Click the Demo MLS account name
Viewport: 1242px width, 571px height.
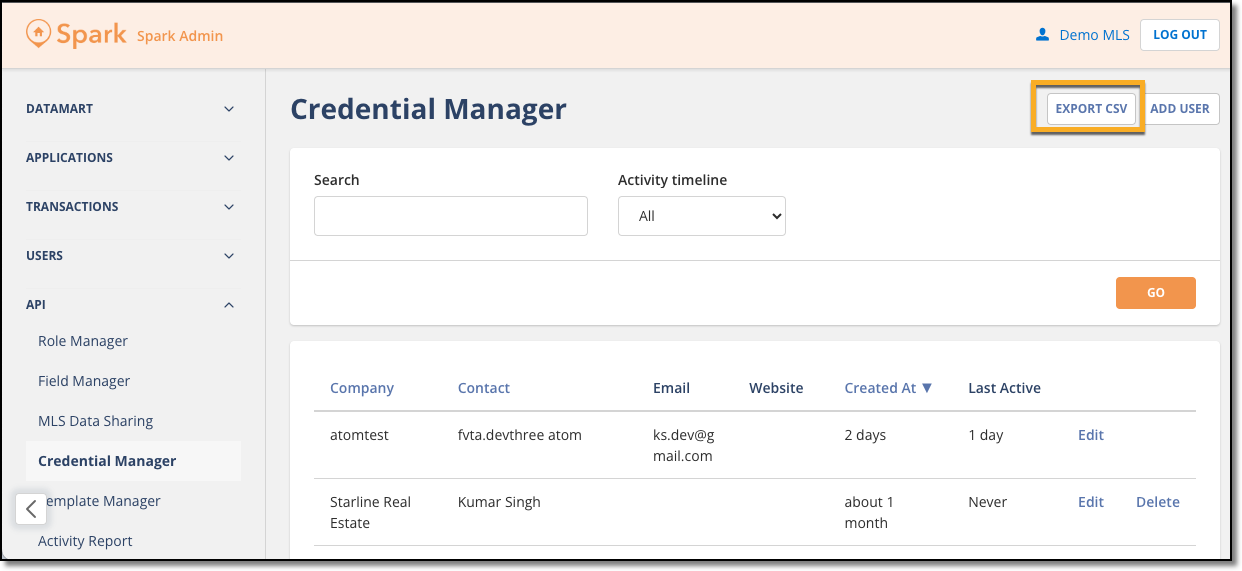[1094, 35]
